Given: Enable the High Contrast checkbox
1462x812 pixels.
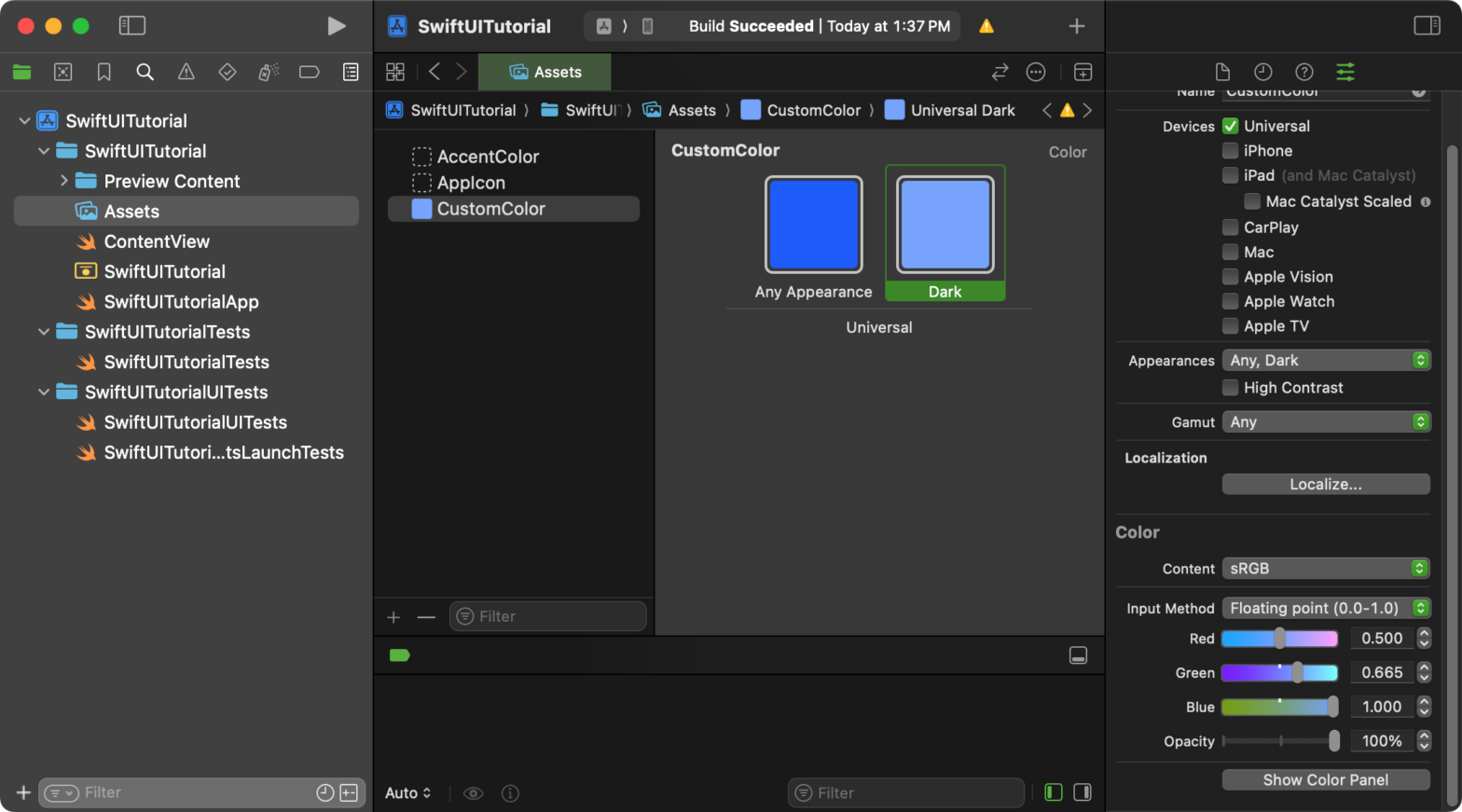Looking at the screenshot, I should point(1231,387).
